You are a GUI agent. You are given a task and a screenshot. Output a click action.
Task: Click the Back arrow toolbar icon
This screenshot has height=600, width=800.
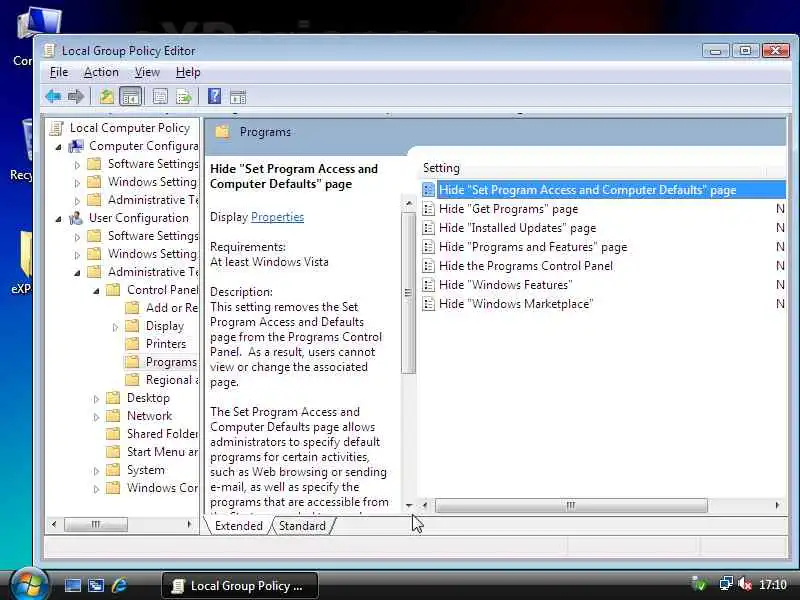(54, 96)
